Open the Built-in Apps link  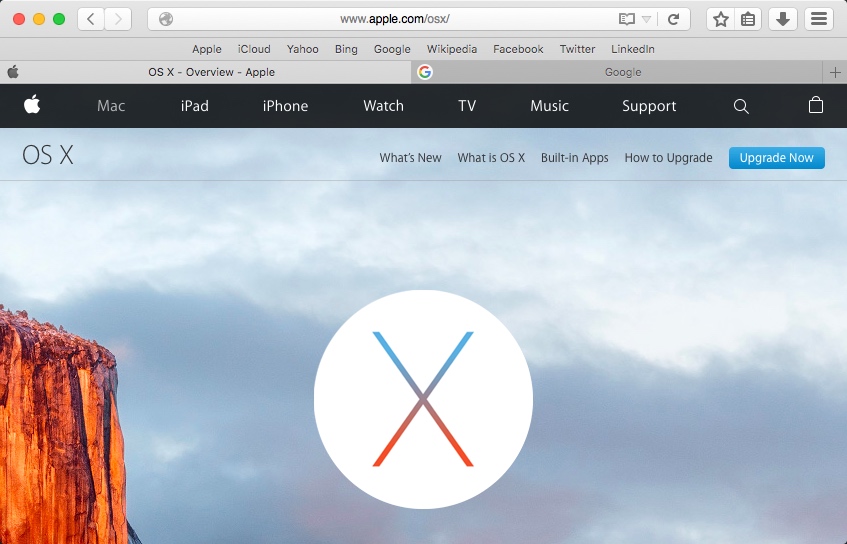click(575, 158)
